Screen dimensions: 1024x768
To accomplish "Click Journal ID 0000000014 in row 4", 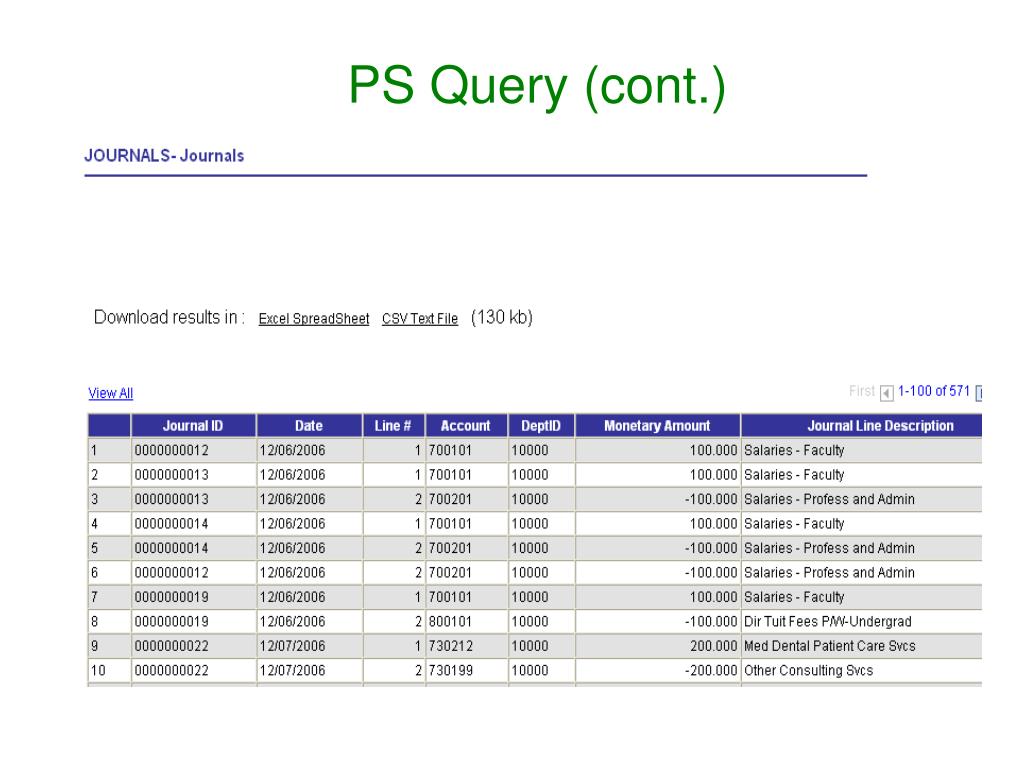I will (x=172, y=524).
